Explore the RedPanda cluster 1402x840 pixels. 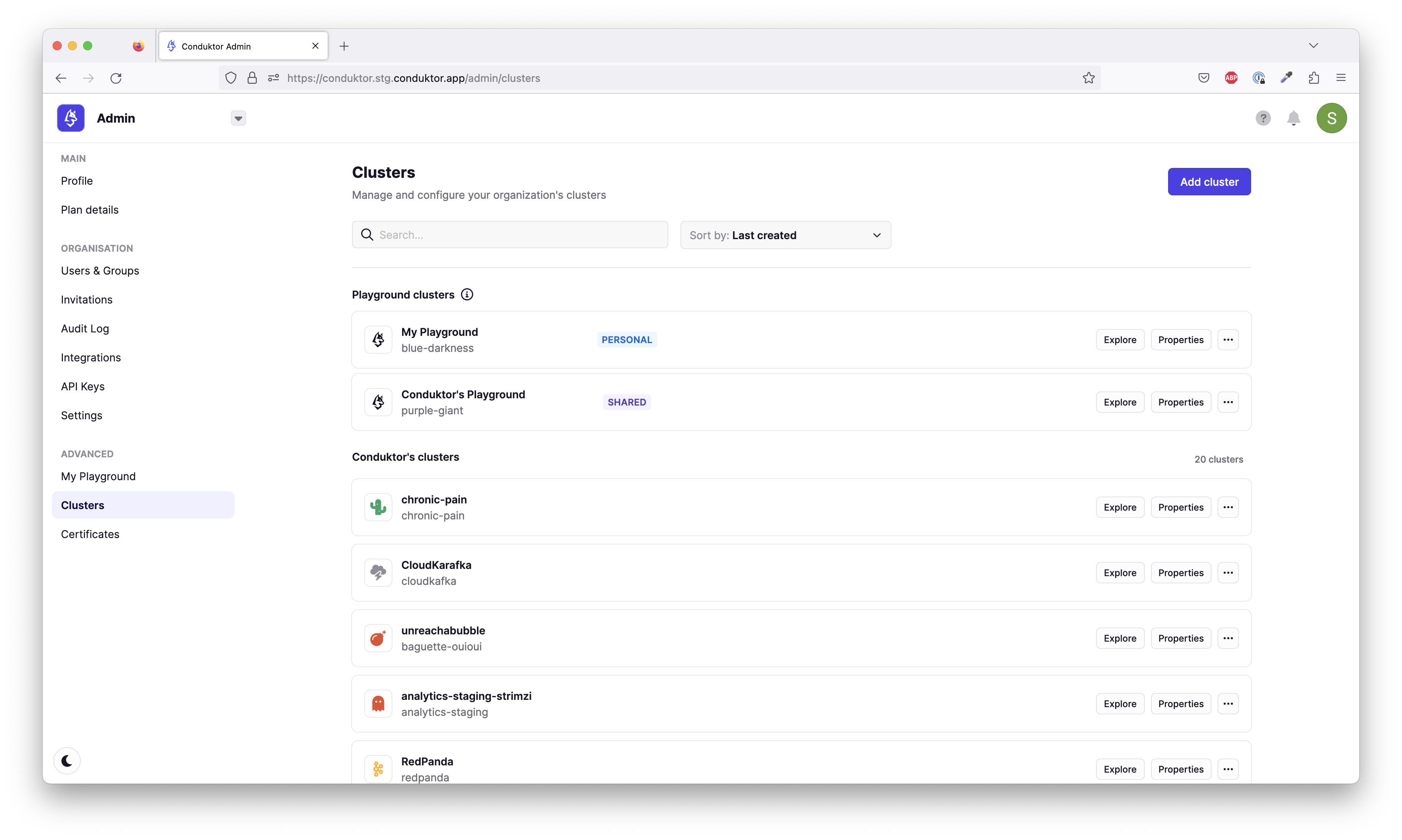(1119, 769)
